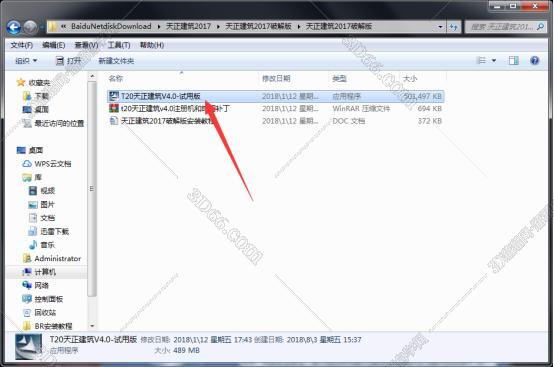Click the search magnifier icon
The image size is (554, 367).
pos(540,26)
